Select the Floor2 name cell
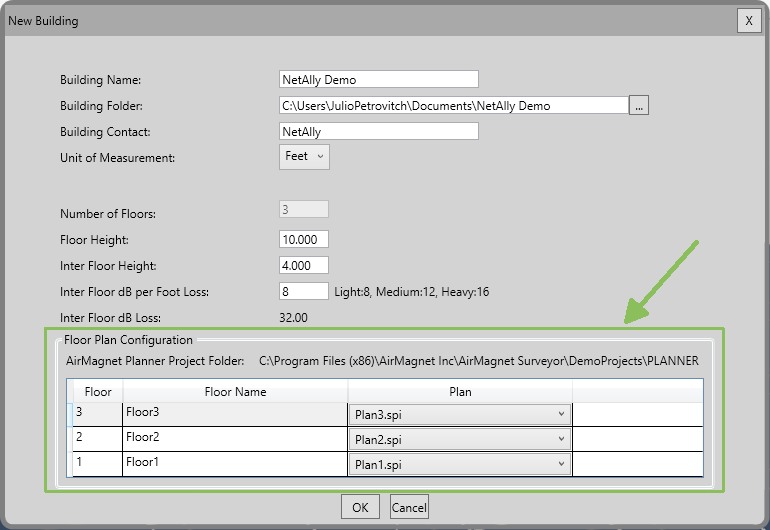This screenshot has width=770, height=530. pos(235,439)
